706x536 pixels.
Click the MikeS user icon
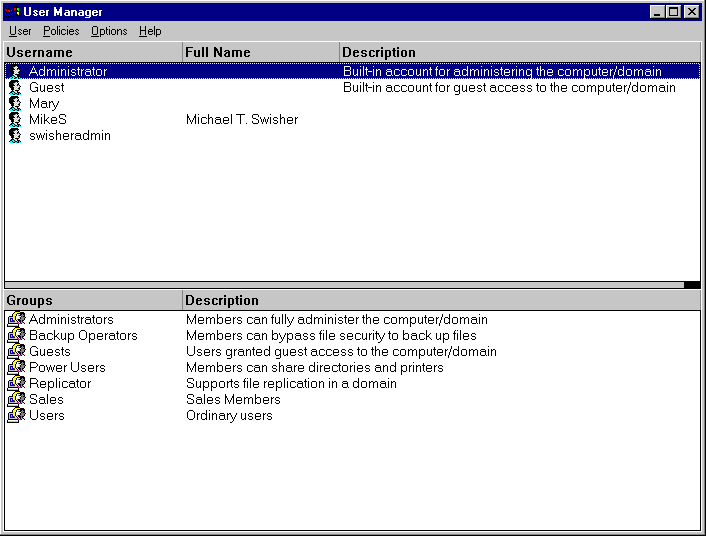point(15,119)
